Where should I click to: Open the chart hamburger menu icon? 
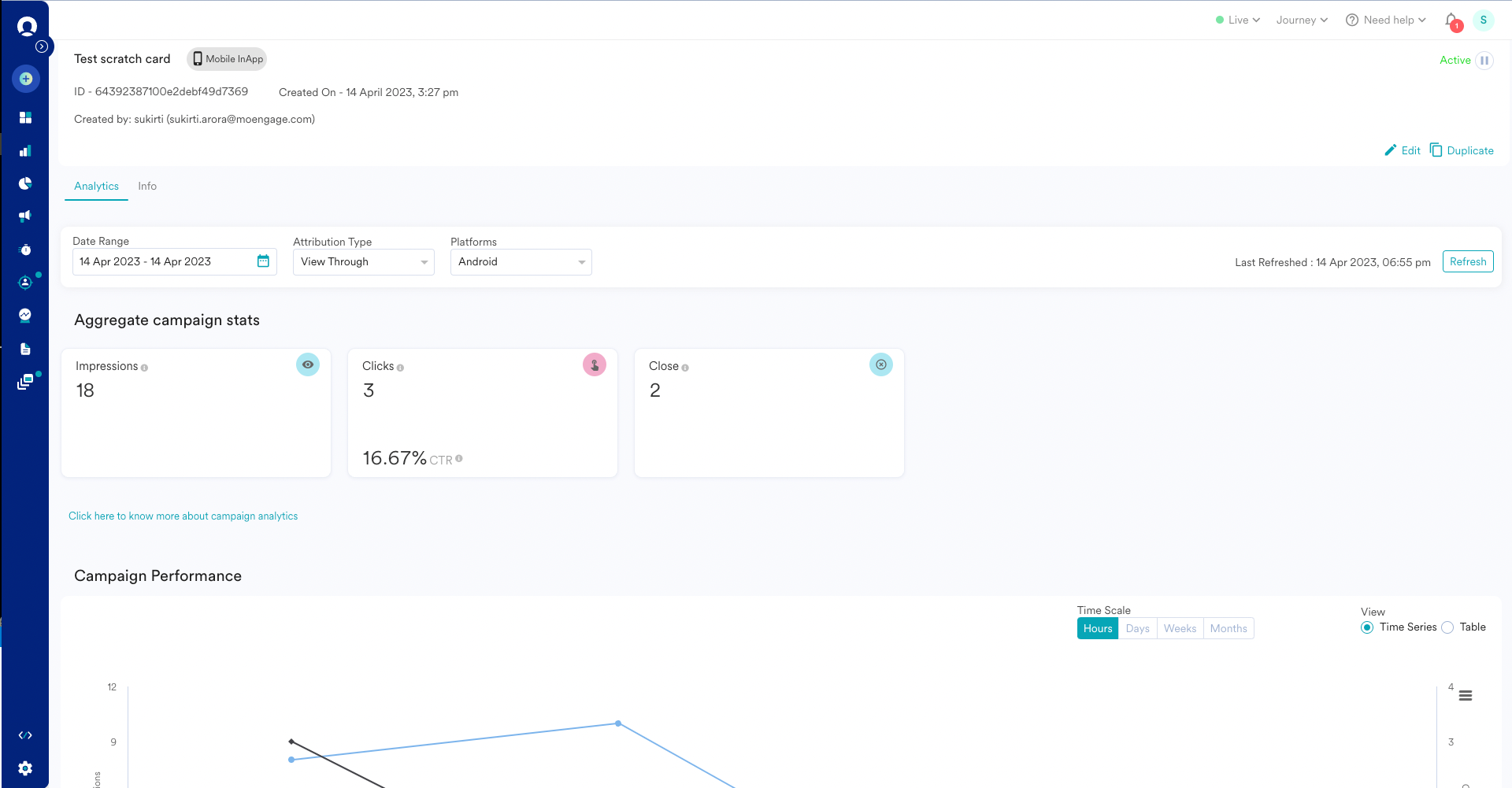pyautogui.click(x=1466, y=696)
